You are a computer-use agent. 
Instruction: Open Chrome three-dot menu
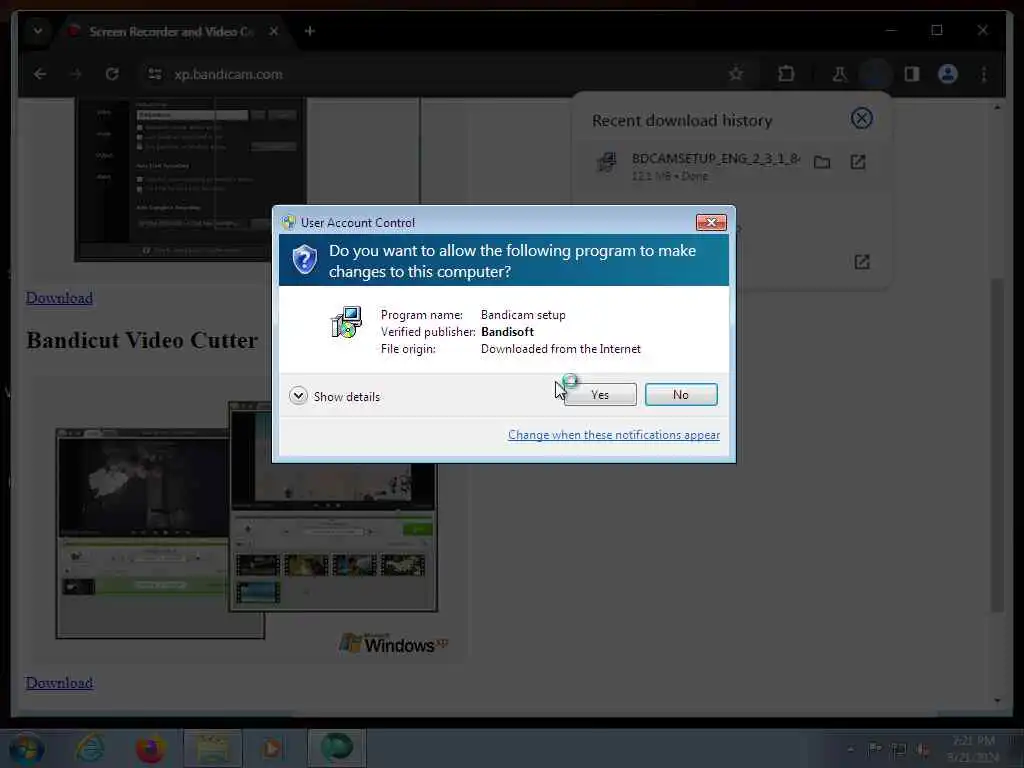click(x=984, y=74)
